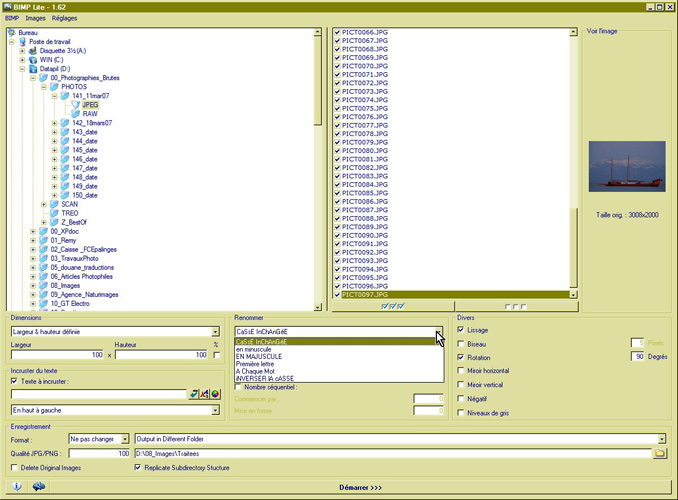Open the Images menu
The image size is (678, 500).
click(x=36, y=18)
